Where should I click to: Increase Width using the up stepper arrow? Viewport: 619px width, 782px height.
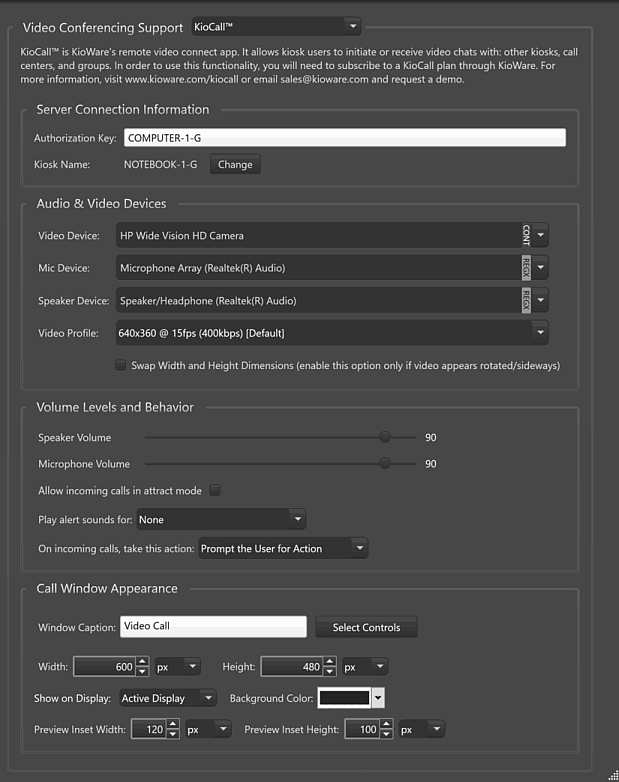143,661
